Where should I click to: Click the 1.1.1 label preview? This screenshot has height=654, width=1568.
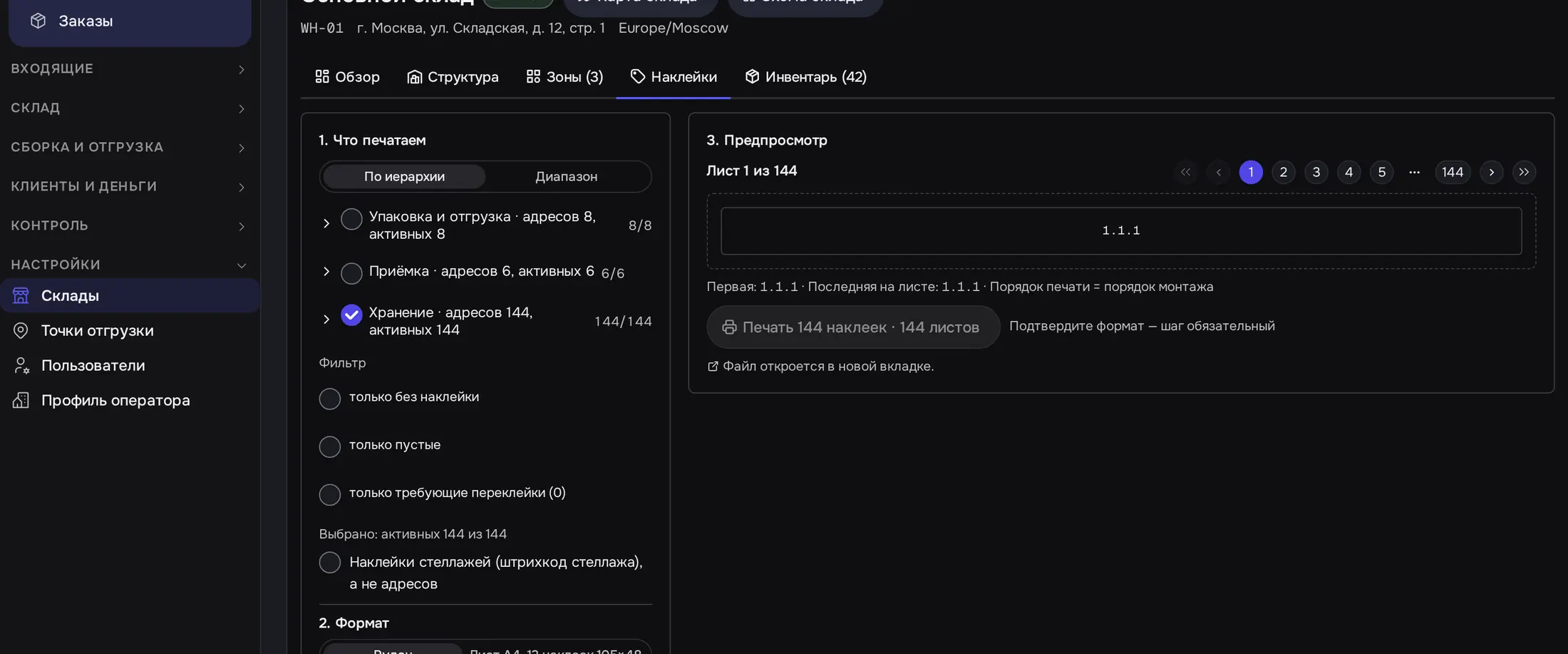click(x=1121, y=231)
